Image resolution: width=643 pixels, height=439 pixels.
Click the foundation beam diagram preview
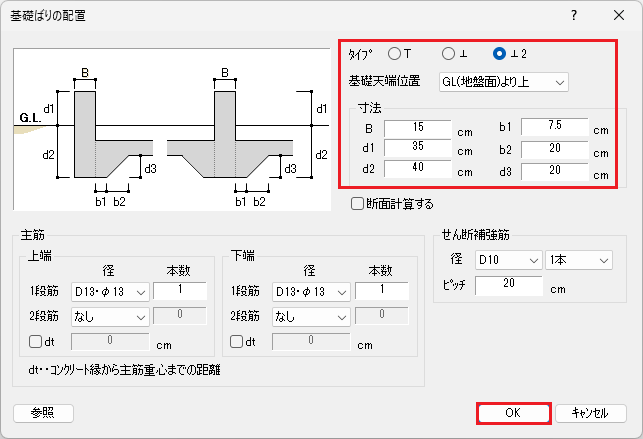(173, 128)
